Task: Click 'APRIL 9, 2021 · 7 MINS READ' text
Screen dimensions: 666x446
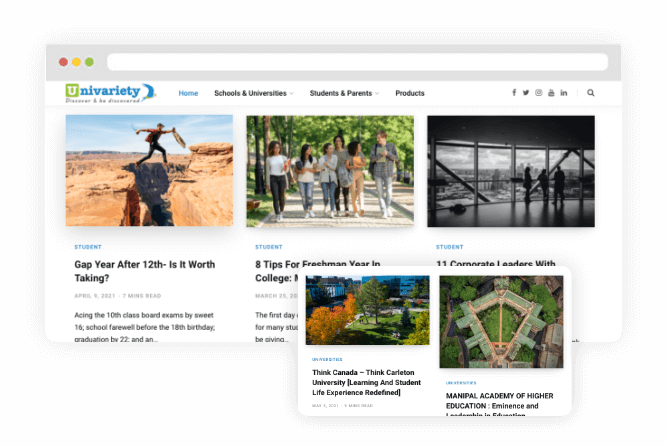Action: click(x=118, y=296)
